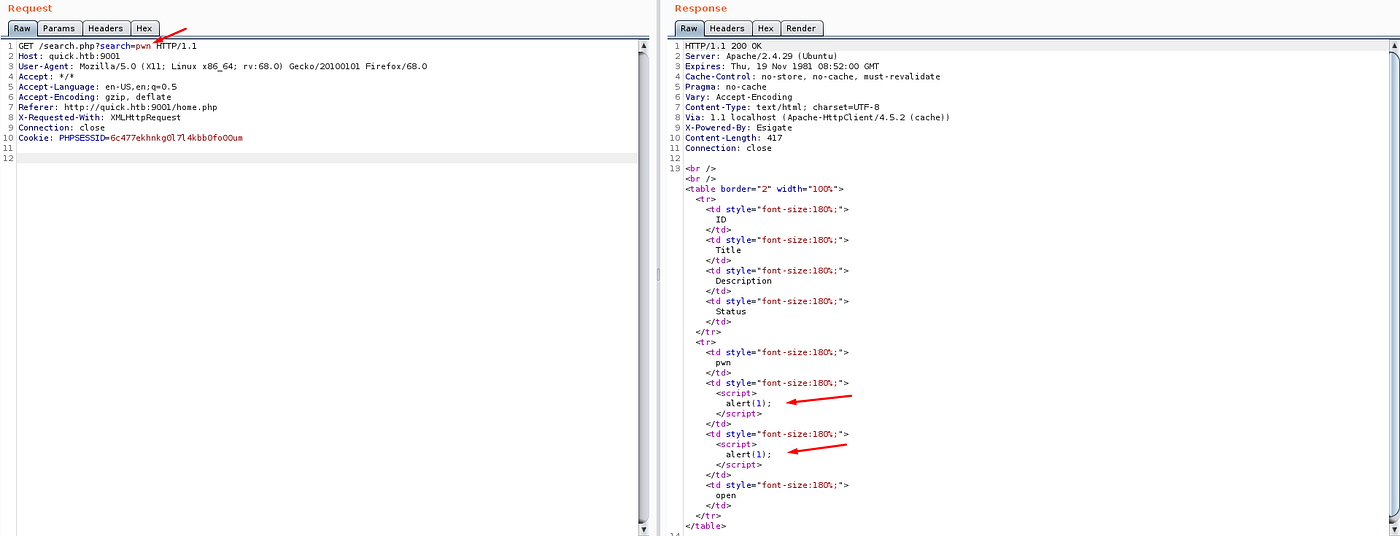The image size is (1400, 536).
Task: Click the 'Vary: Accept-Encoding' response line
Action: coord(739,97)
